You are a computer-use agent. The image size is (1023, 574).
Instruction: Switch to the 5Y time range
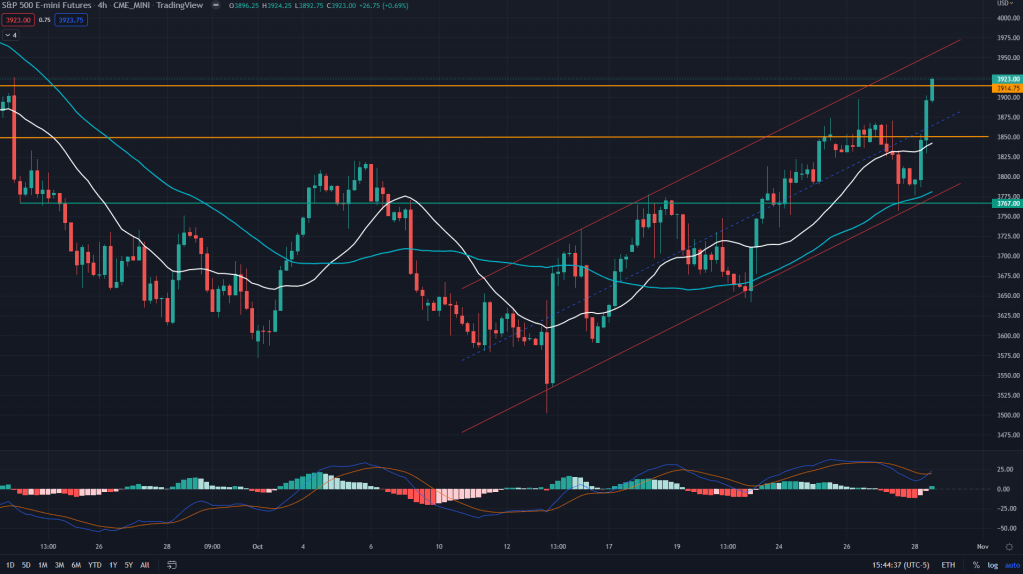coord(128,565)
